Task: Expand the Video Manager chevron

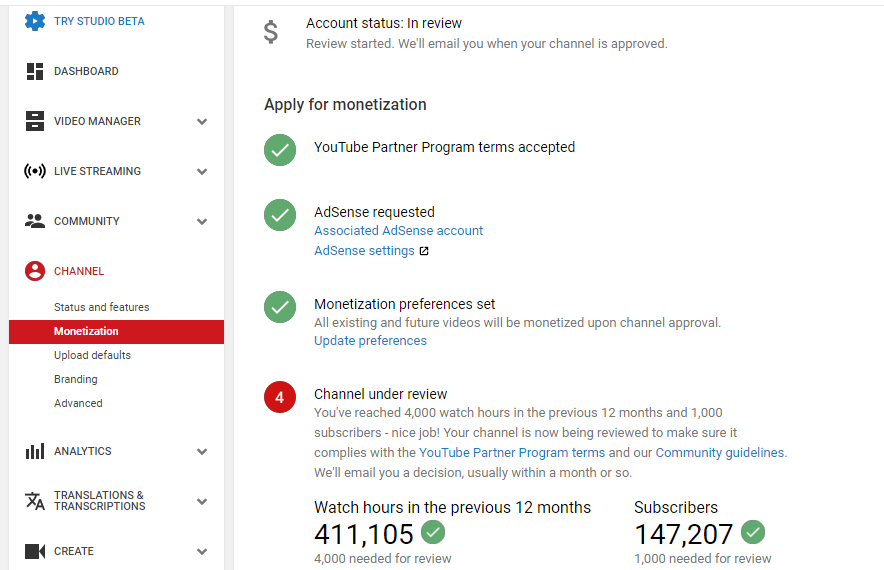Action: pyautogui.click(x=202, y=121)
